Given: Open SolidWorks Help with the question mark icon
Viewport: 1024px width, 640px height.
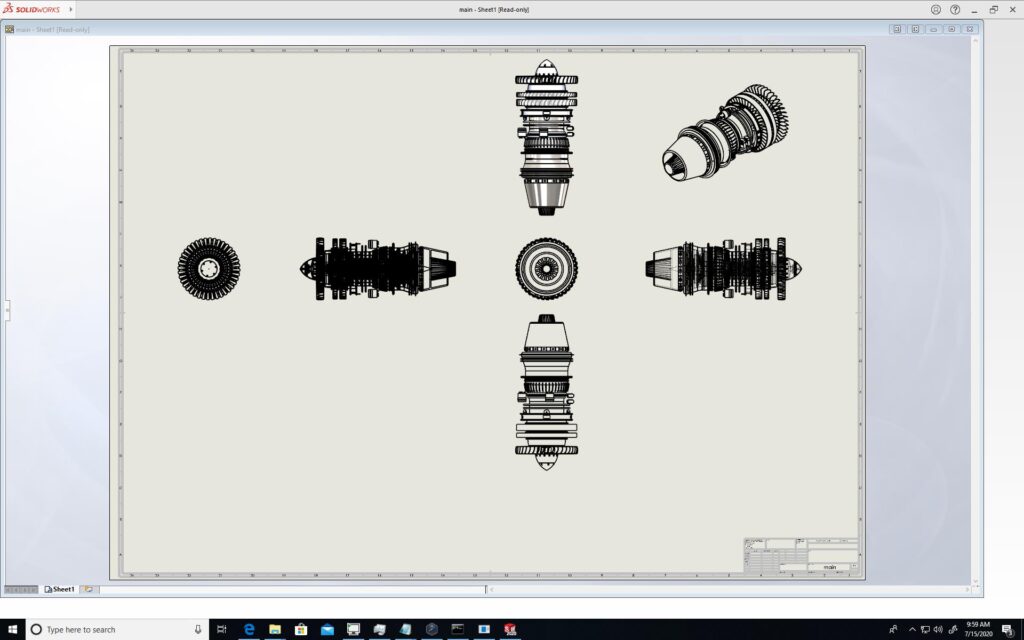Looking at the screenshot, I should point(955,10).
